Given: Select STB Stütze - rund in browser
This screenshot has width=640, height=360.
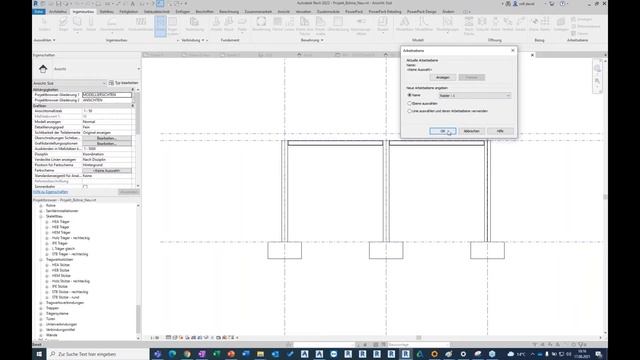Looking at the screenshot, I should 66,298.
